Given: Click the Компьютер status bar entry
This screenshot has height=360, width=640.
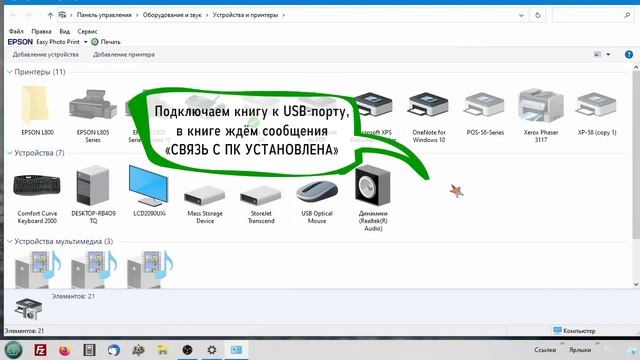Looking at the screenshot, I should click(x=574, y=331).
